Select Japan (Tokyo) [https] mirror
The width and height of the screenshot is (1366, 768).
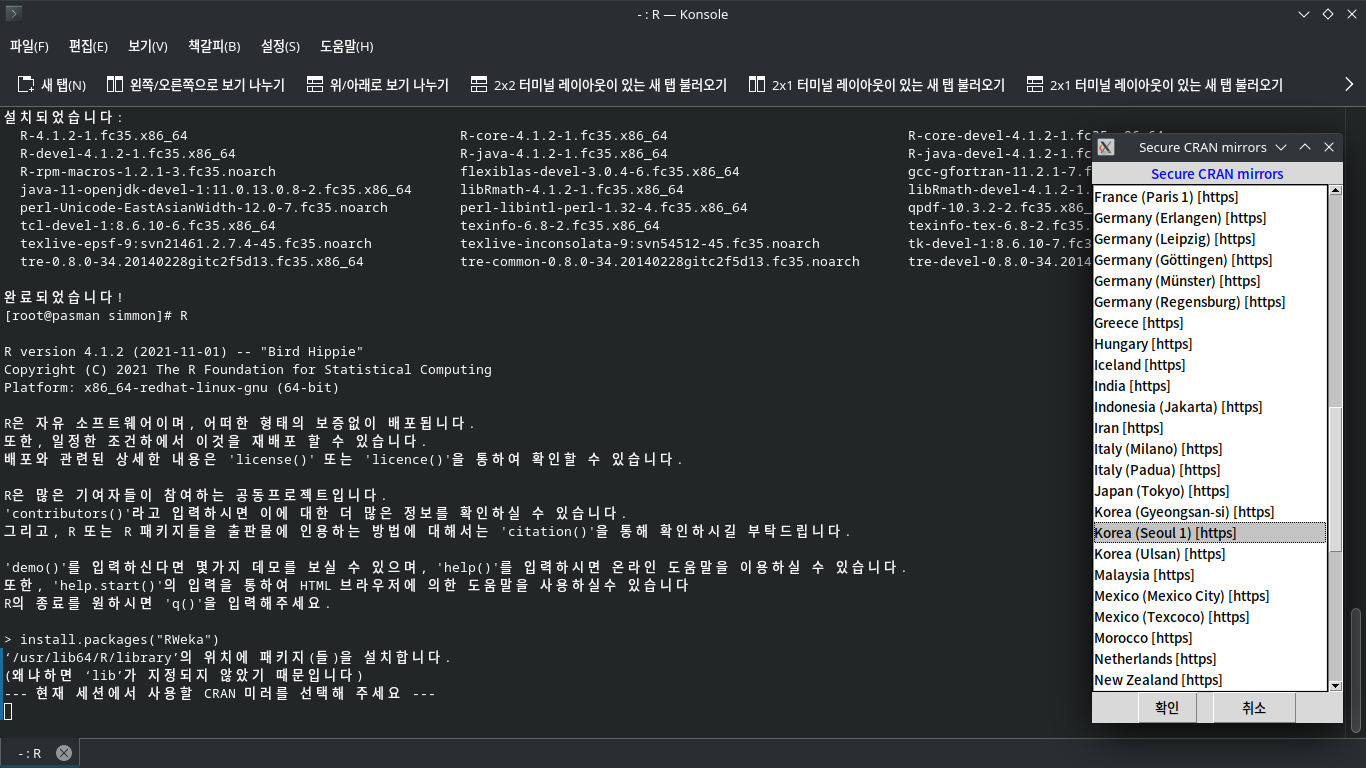[x=1210, y=491]
